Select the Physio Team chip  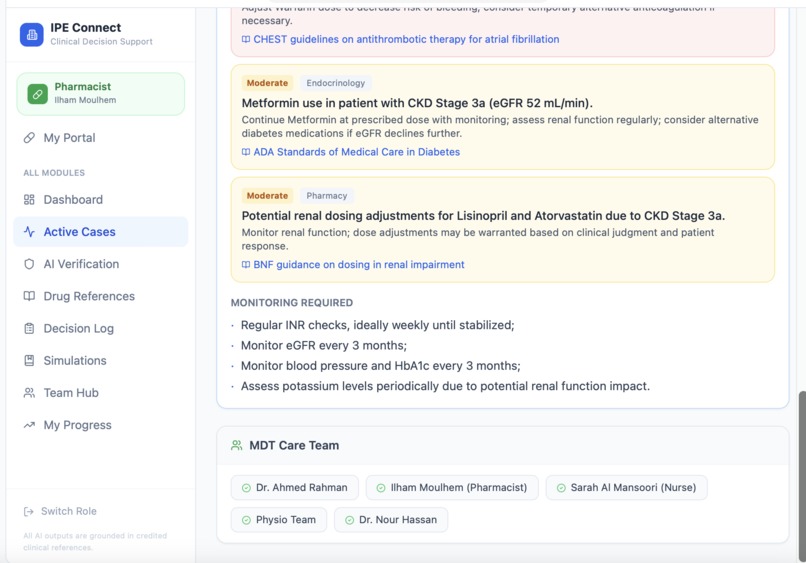279,520
